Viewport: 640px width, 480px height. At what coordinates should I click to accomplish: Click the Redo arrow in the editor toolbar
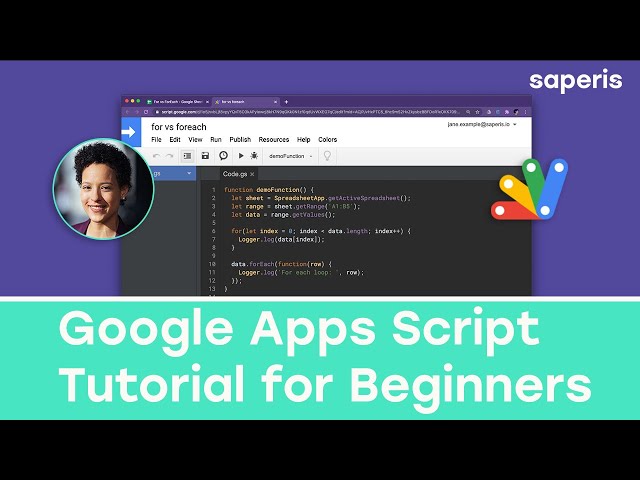(x=169, y=156)
